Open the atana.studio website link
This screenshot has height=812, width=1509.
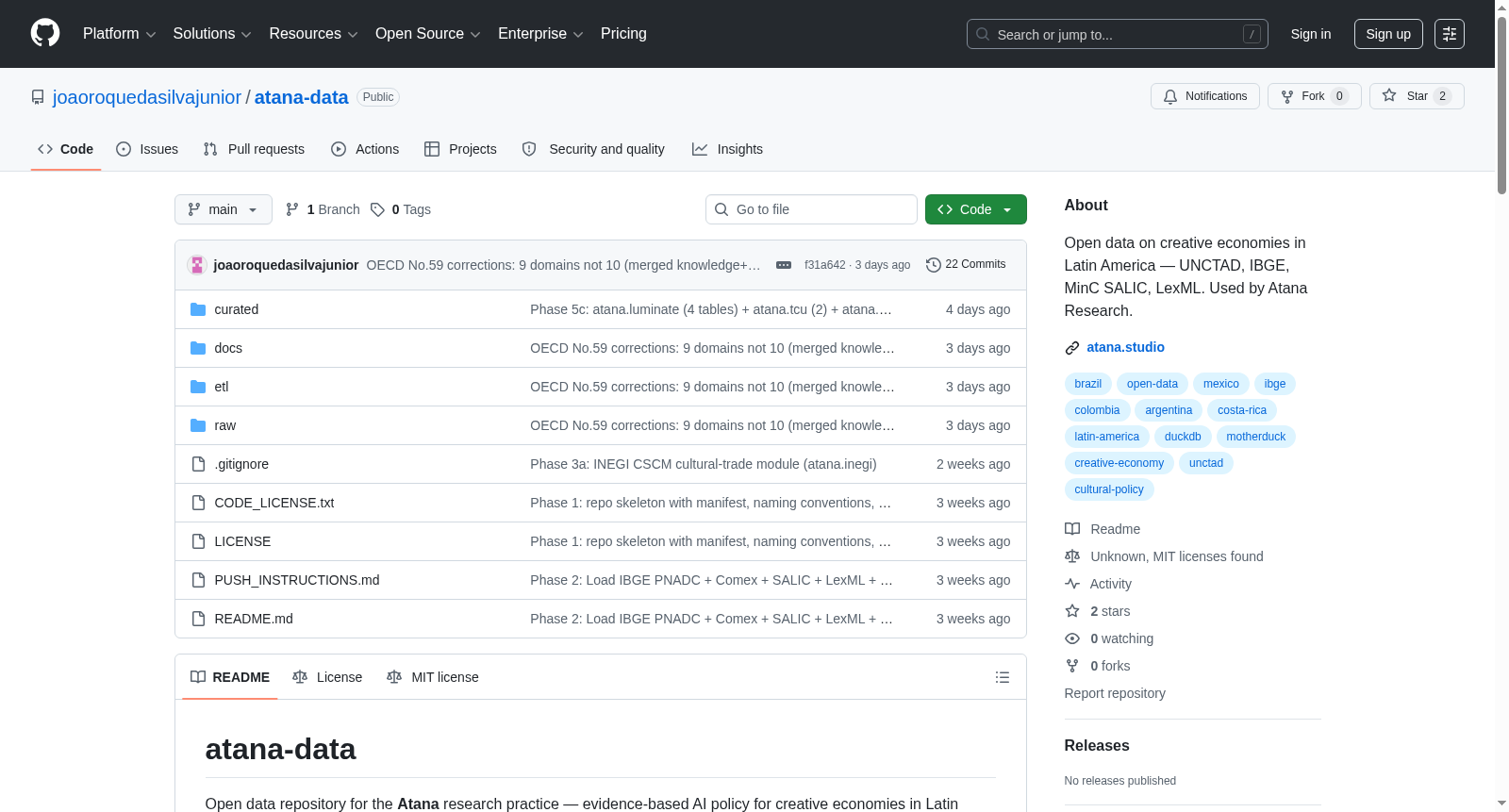click(1125, 347)
